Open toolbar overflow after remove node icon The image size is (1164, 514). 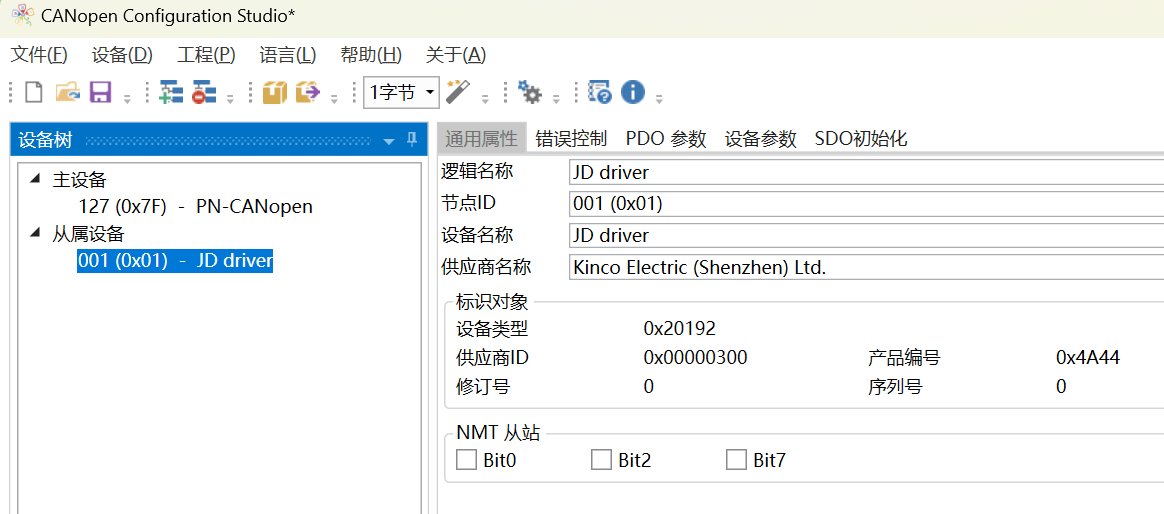[230, 97]
